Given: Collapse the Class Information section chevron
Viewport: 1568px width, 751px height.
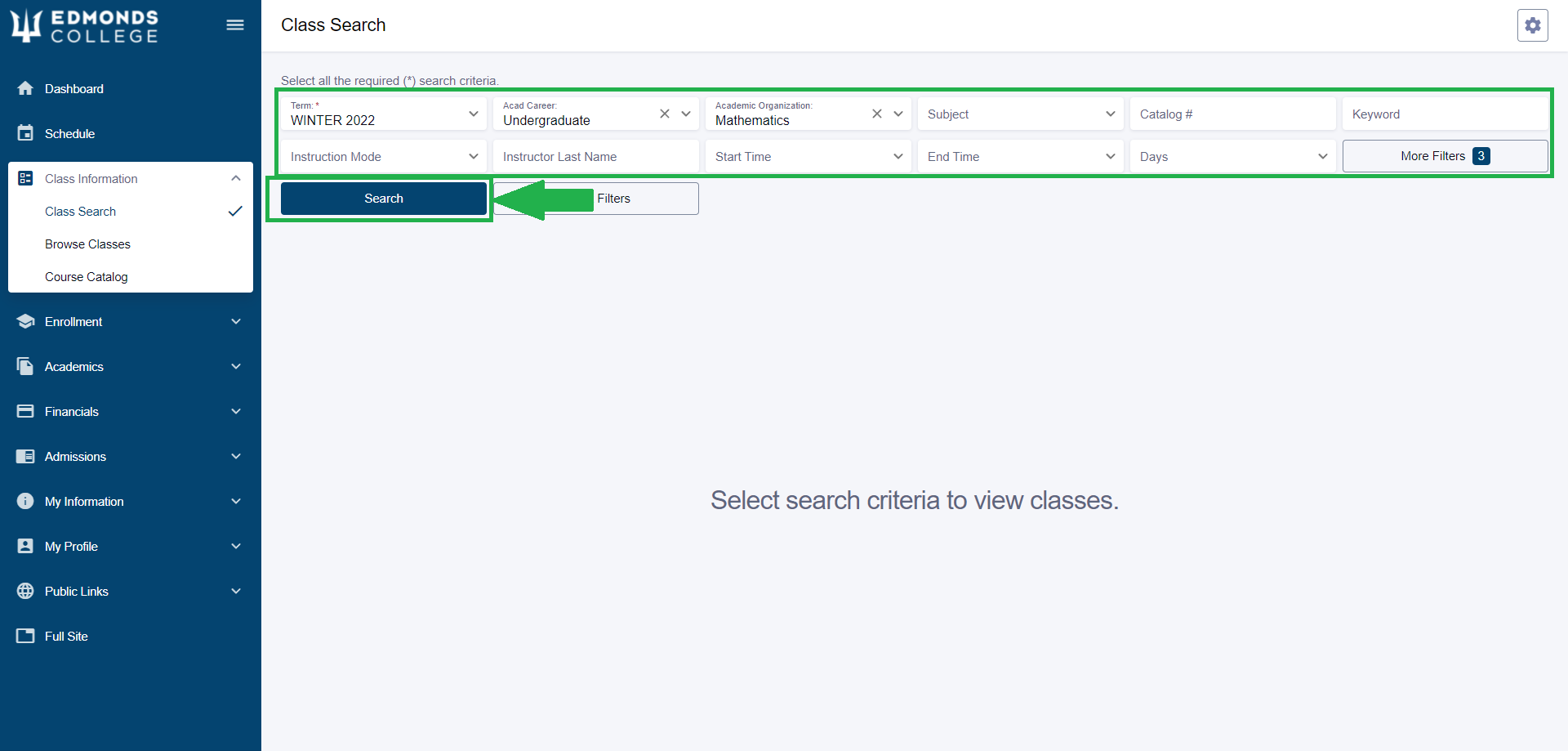Looking at the screenshot, I should 236,178.
